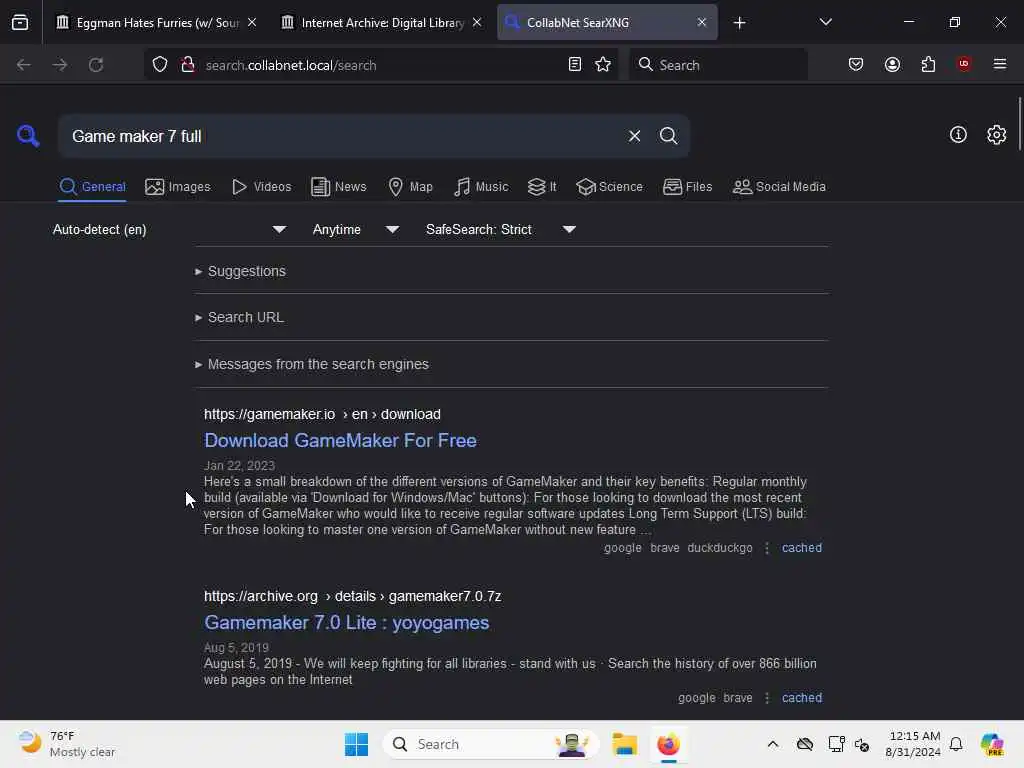Click the Firefox taskbar icon
This screenshot has height=768, width=1024.
coord(668,744)
